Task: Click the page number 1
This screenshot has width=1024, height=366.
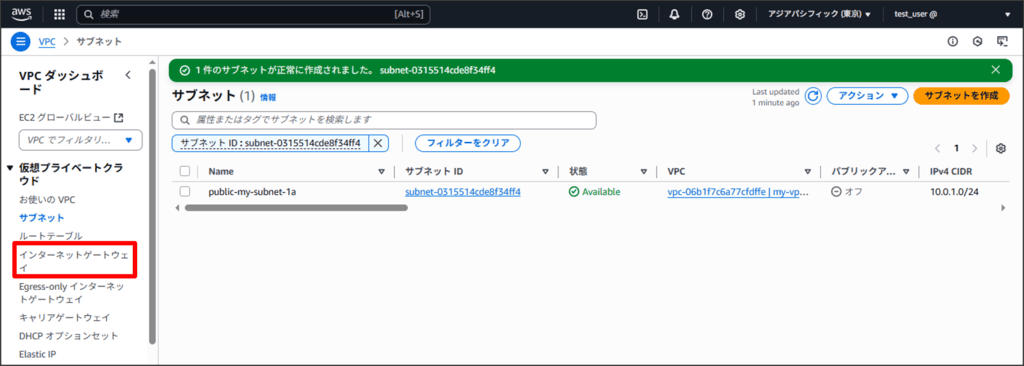Action: 956,148
